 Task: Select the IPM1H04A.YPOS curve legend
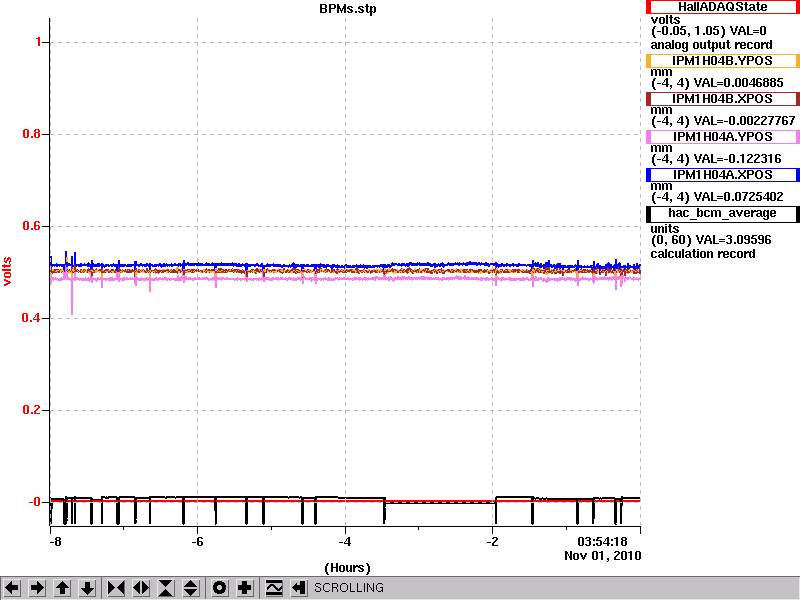pyautogui.click(x=722, y=137)
